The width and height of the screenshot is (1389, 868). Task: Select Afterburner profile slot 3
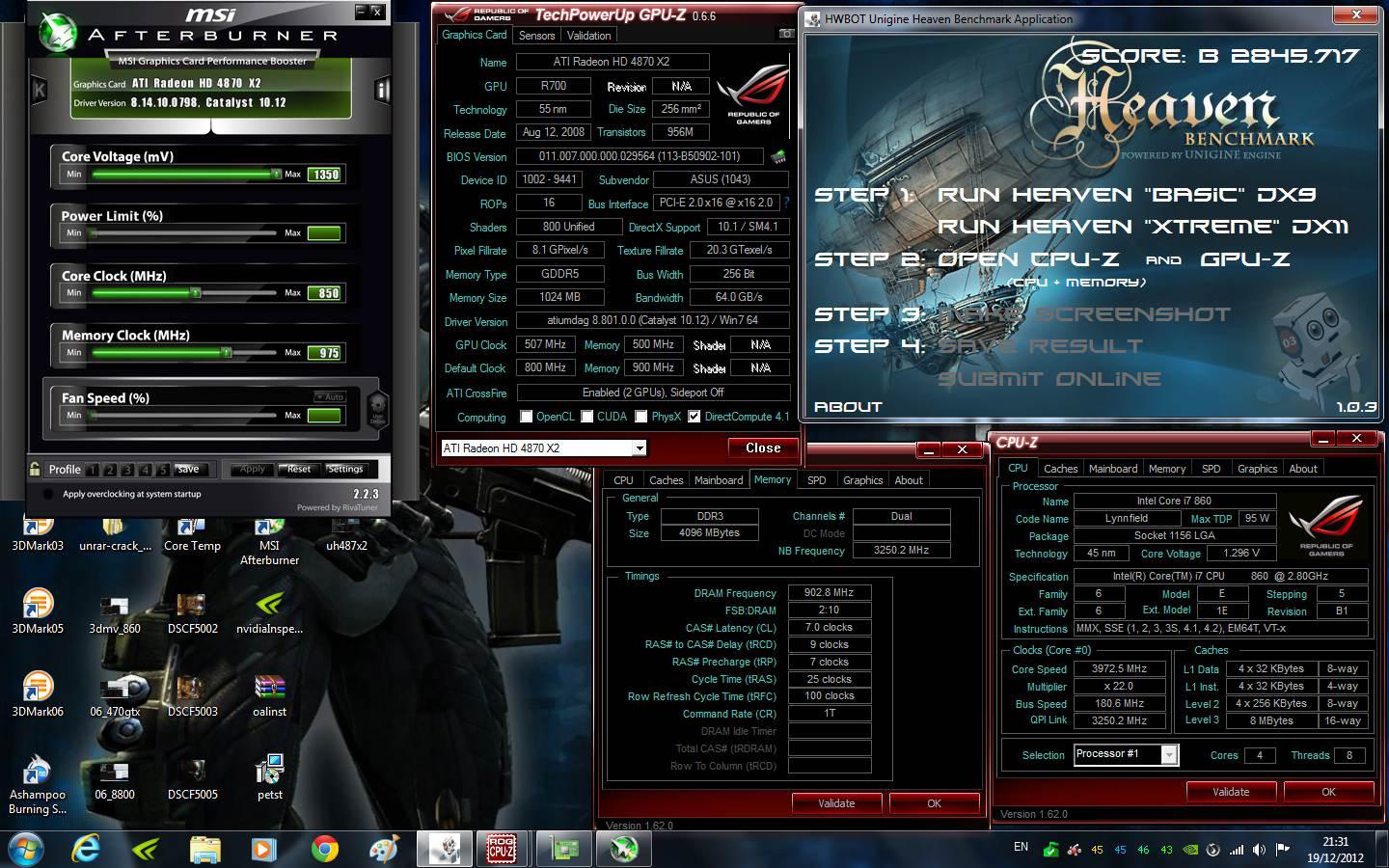pyautogui.click(x=127, y=470)
